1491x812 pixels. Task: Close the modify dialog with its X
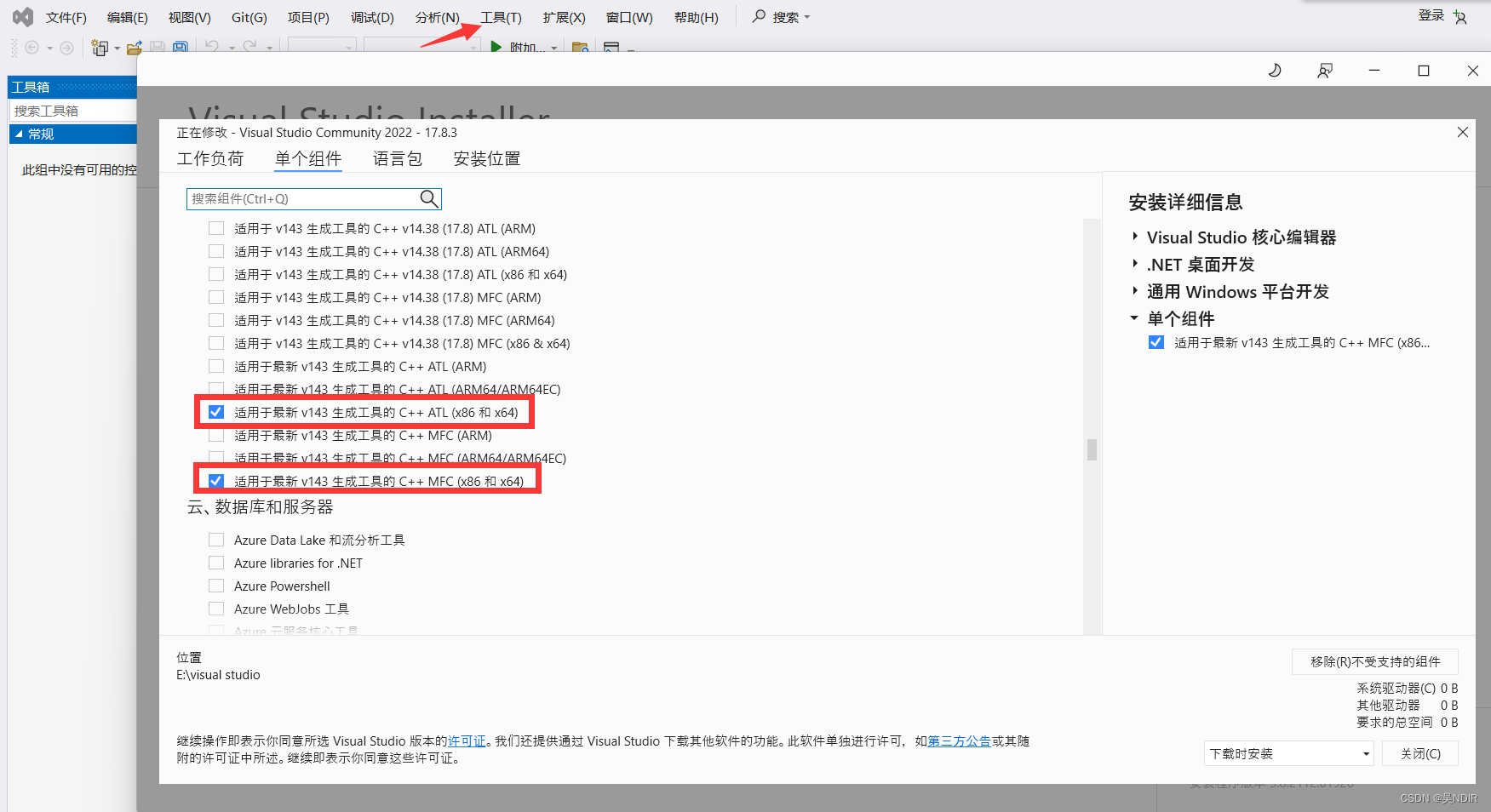1463,132
